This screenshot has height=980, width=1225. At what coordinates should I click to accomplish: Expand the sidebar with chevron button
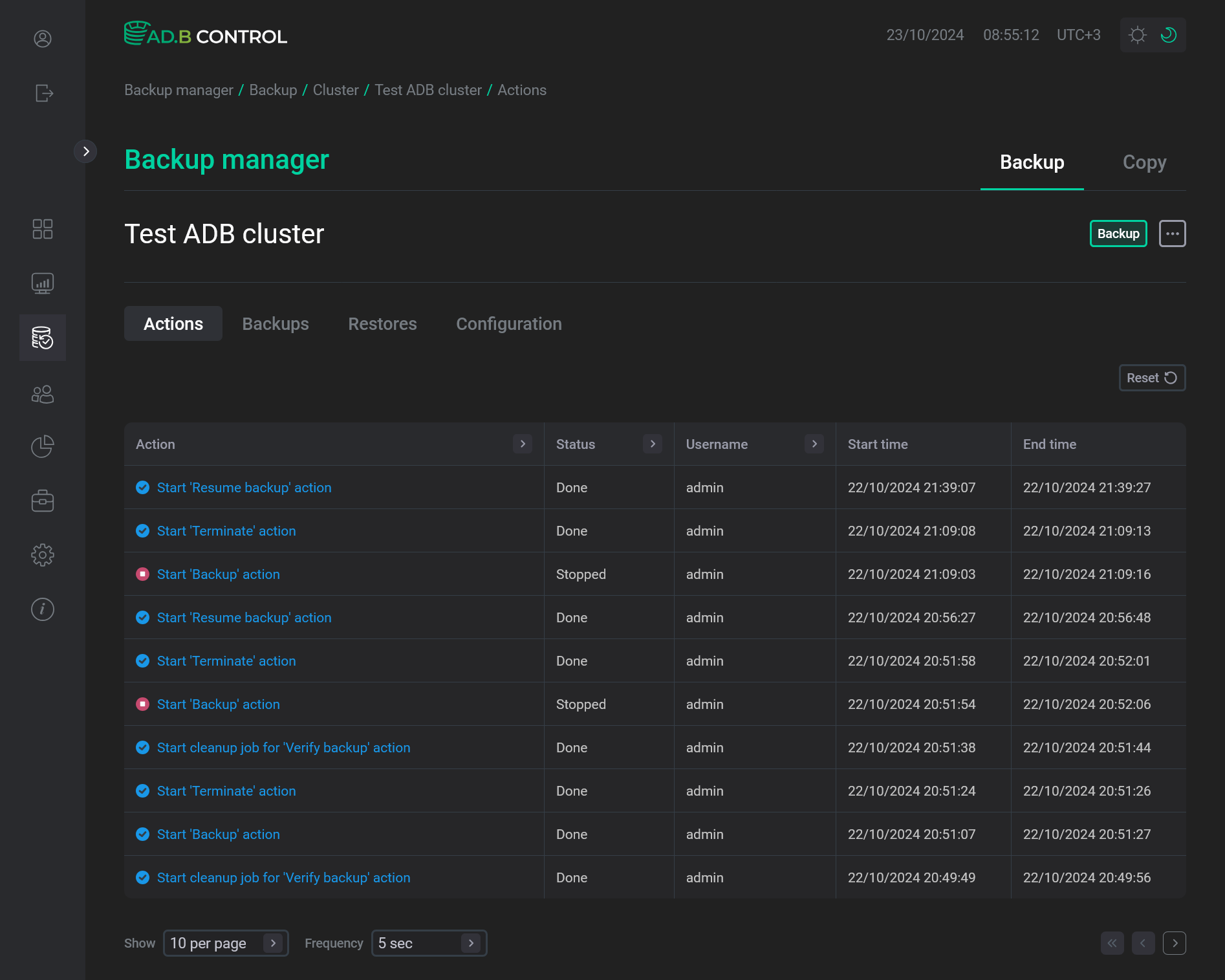point(85,151)
